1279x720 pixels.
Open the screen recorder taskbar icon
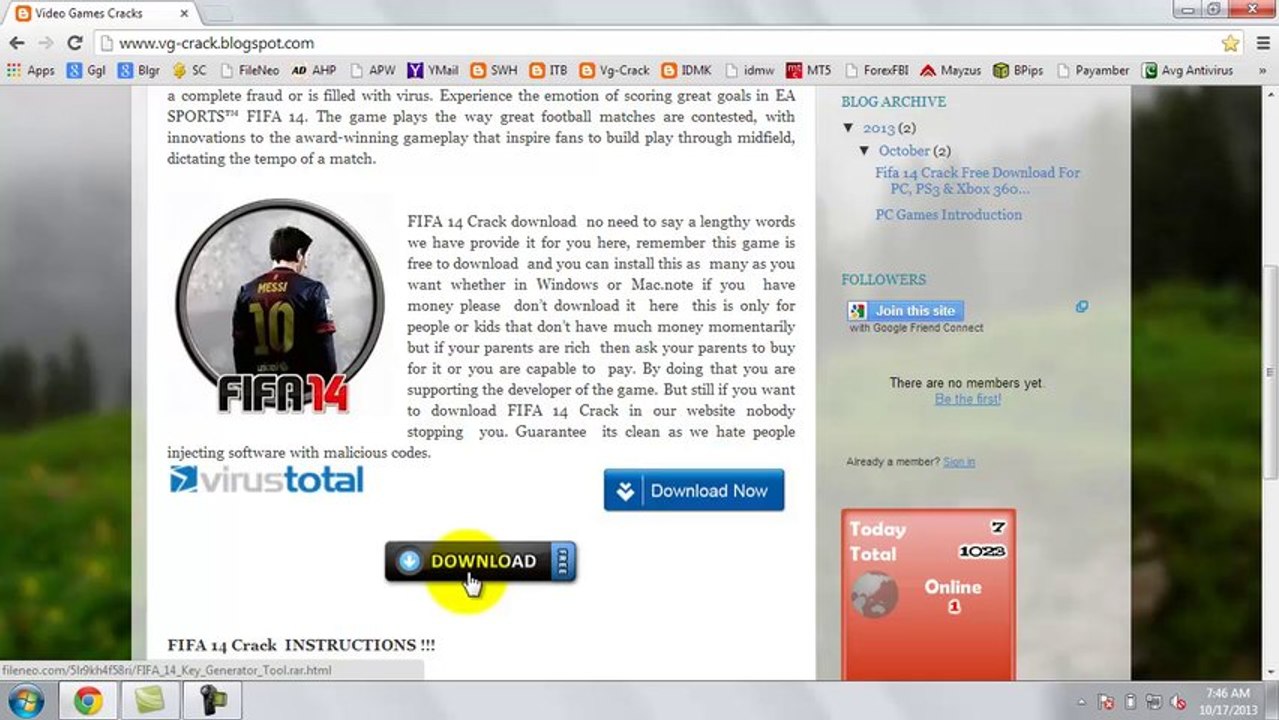212,701
